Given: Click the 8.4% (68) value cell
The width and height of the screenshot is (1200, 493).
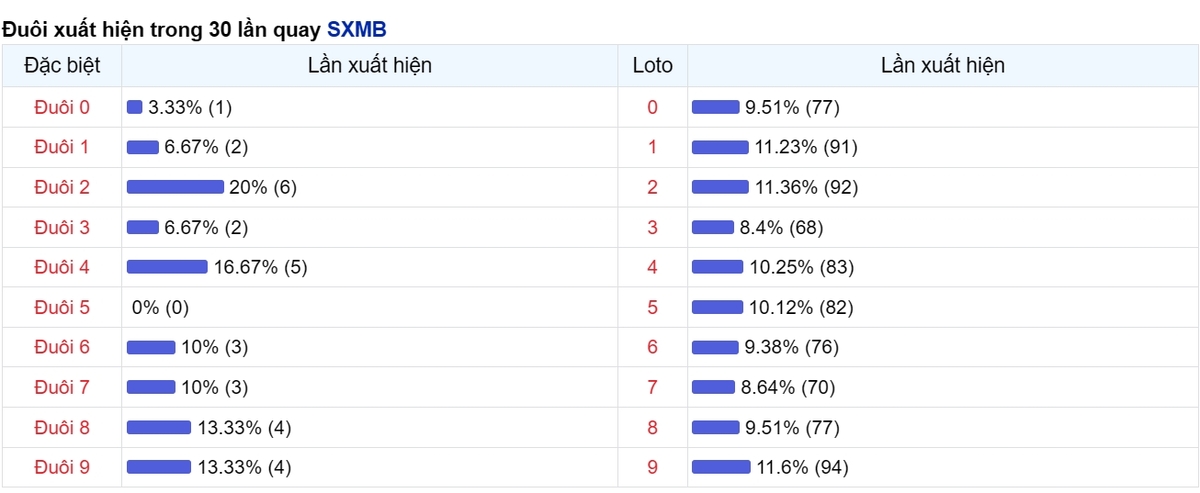Looking at the screenshot, I should [x=782, y=227].
